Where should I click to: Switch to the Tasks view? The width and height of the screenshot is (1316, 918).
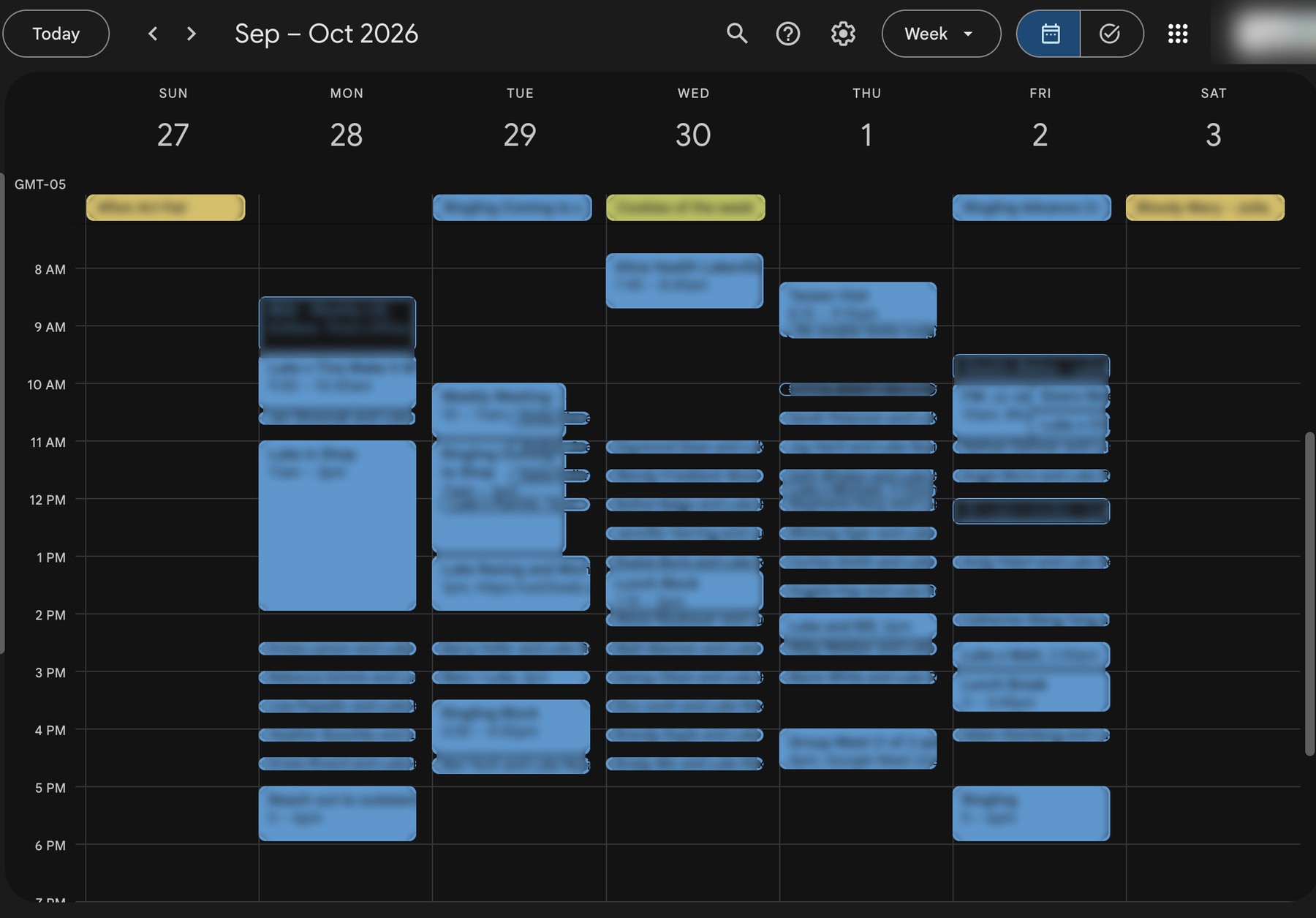click(1111, 34)
